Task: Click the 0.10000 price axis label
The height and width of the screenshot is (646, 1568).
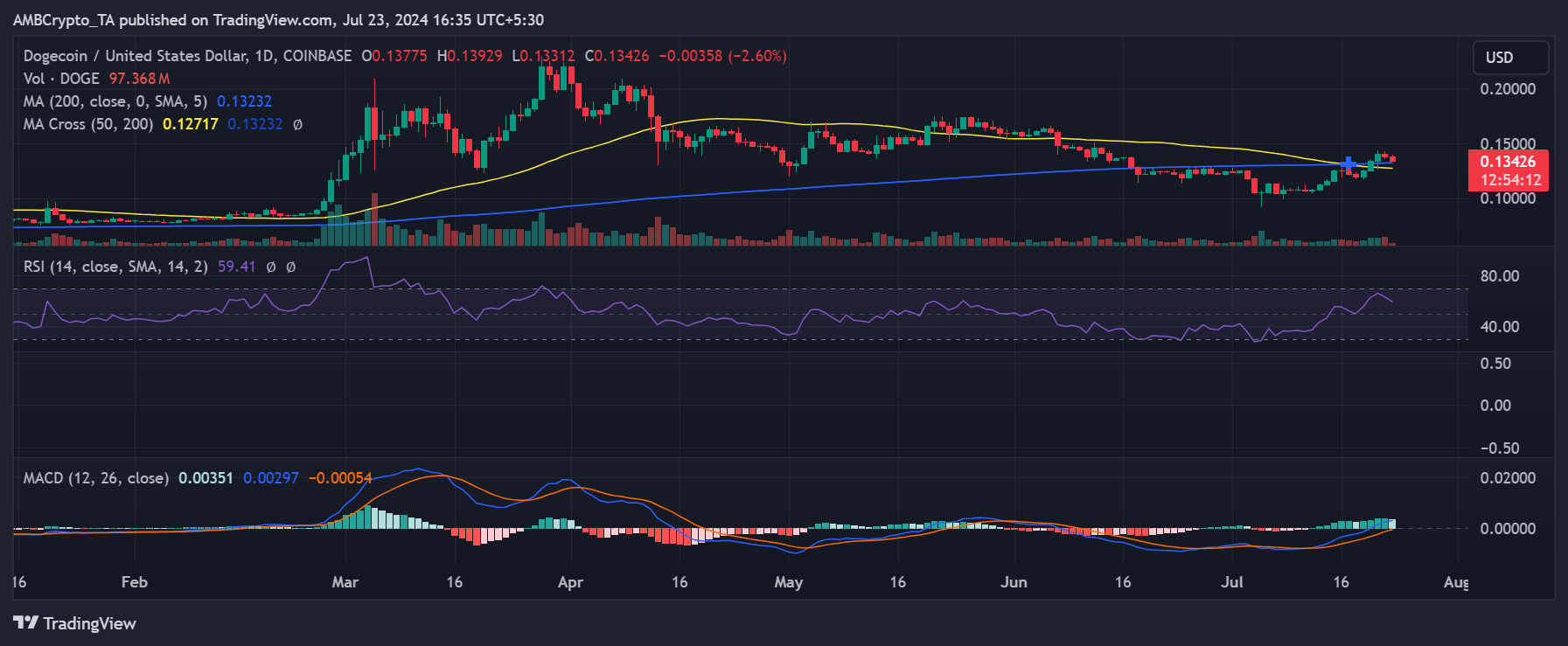Action: tap(1508, 198)
